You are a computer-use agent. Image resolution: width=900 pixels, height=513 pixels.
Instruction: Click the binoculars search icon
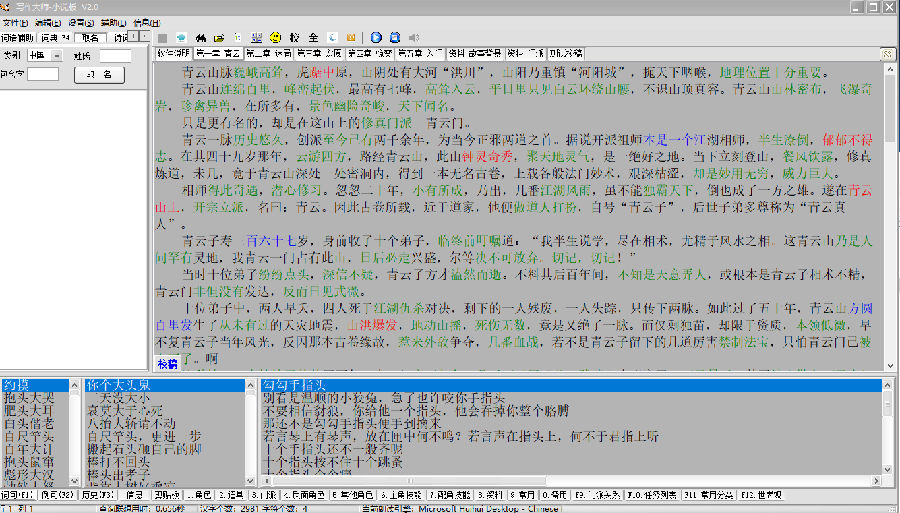point(200,38)
